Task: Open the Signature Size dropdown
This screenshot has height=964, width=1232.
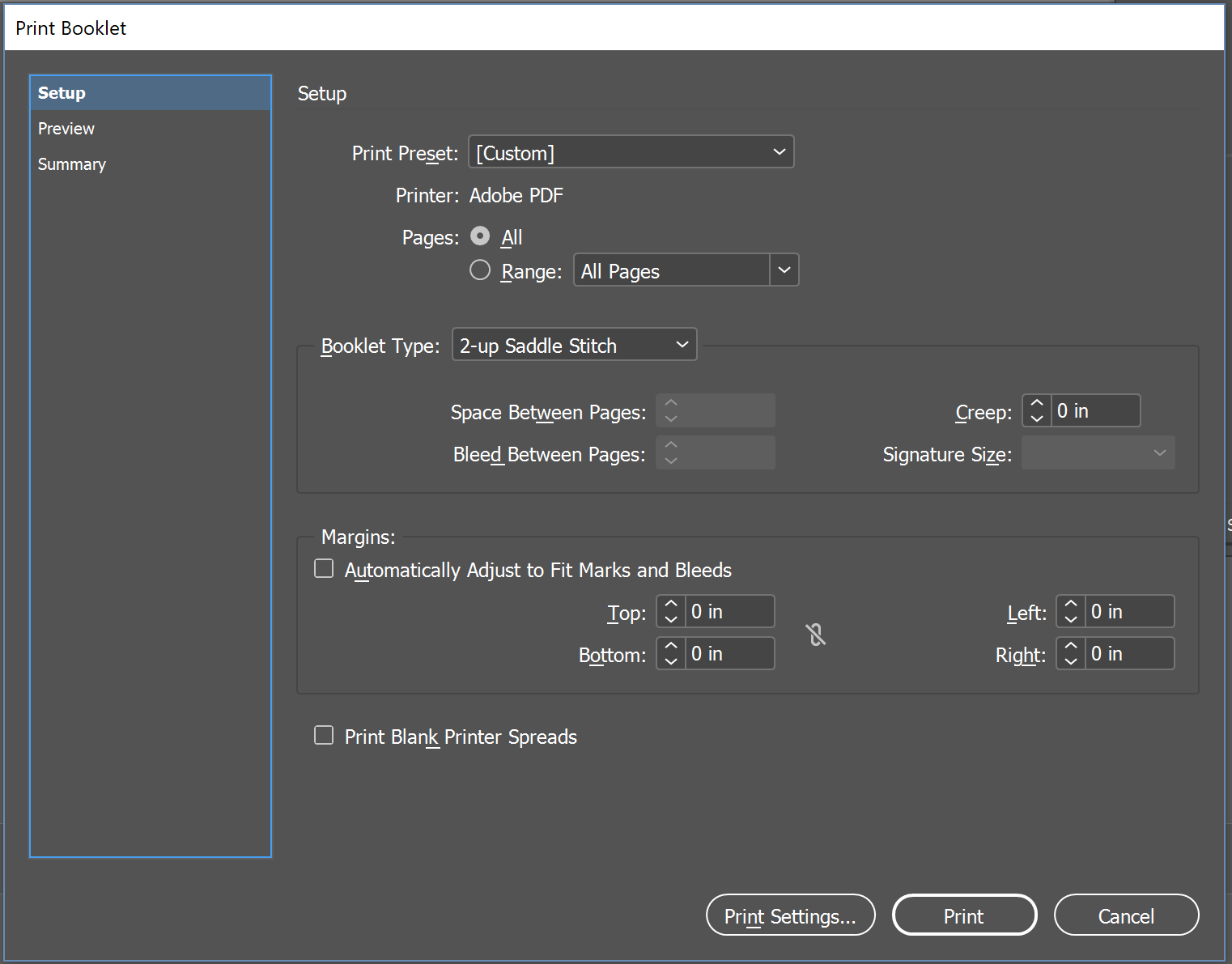Action: coord(1098,453)
